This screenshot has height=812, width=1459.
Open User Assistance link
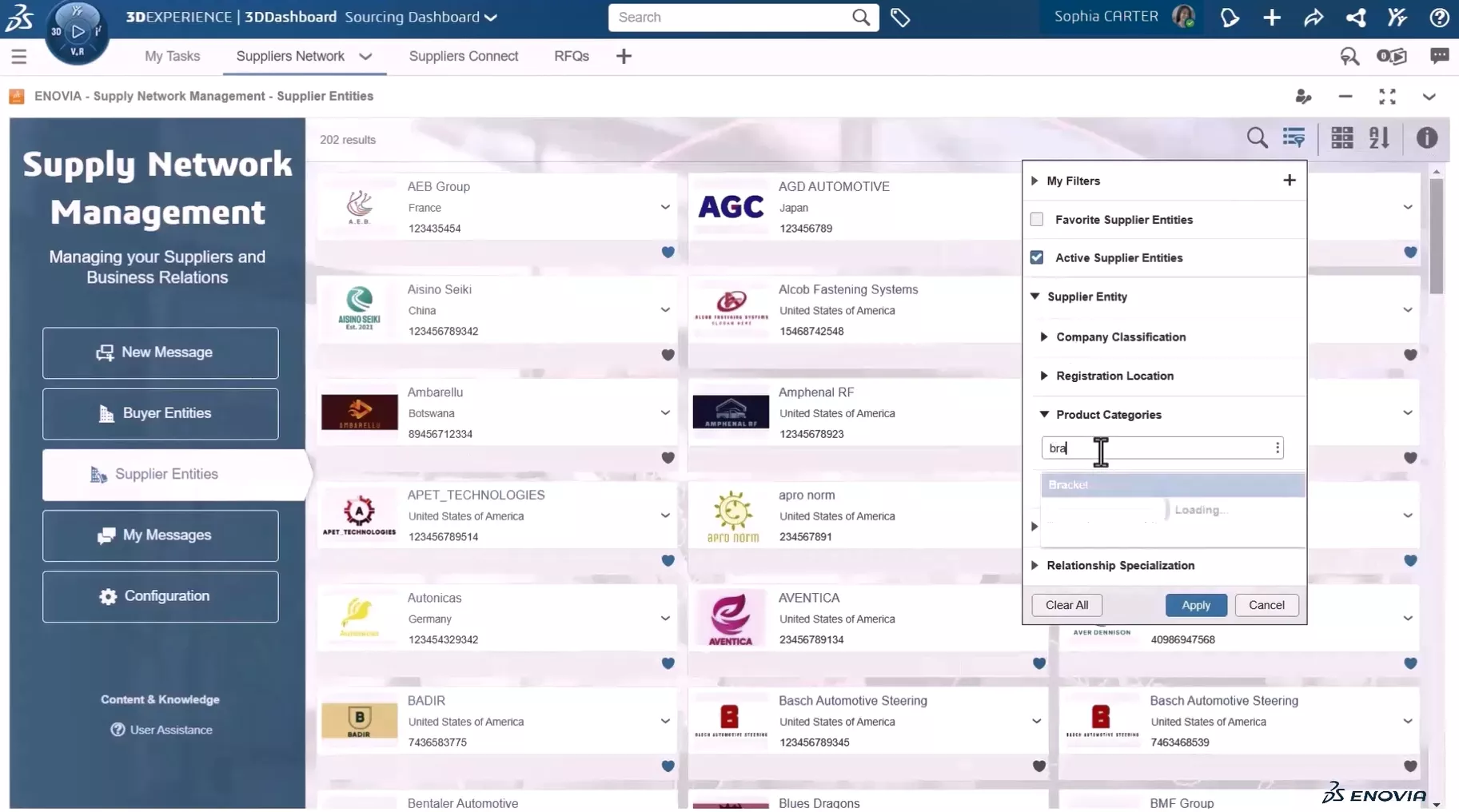(161, 730)
